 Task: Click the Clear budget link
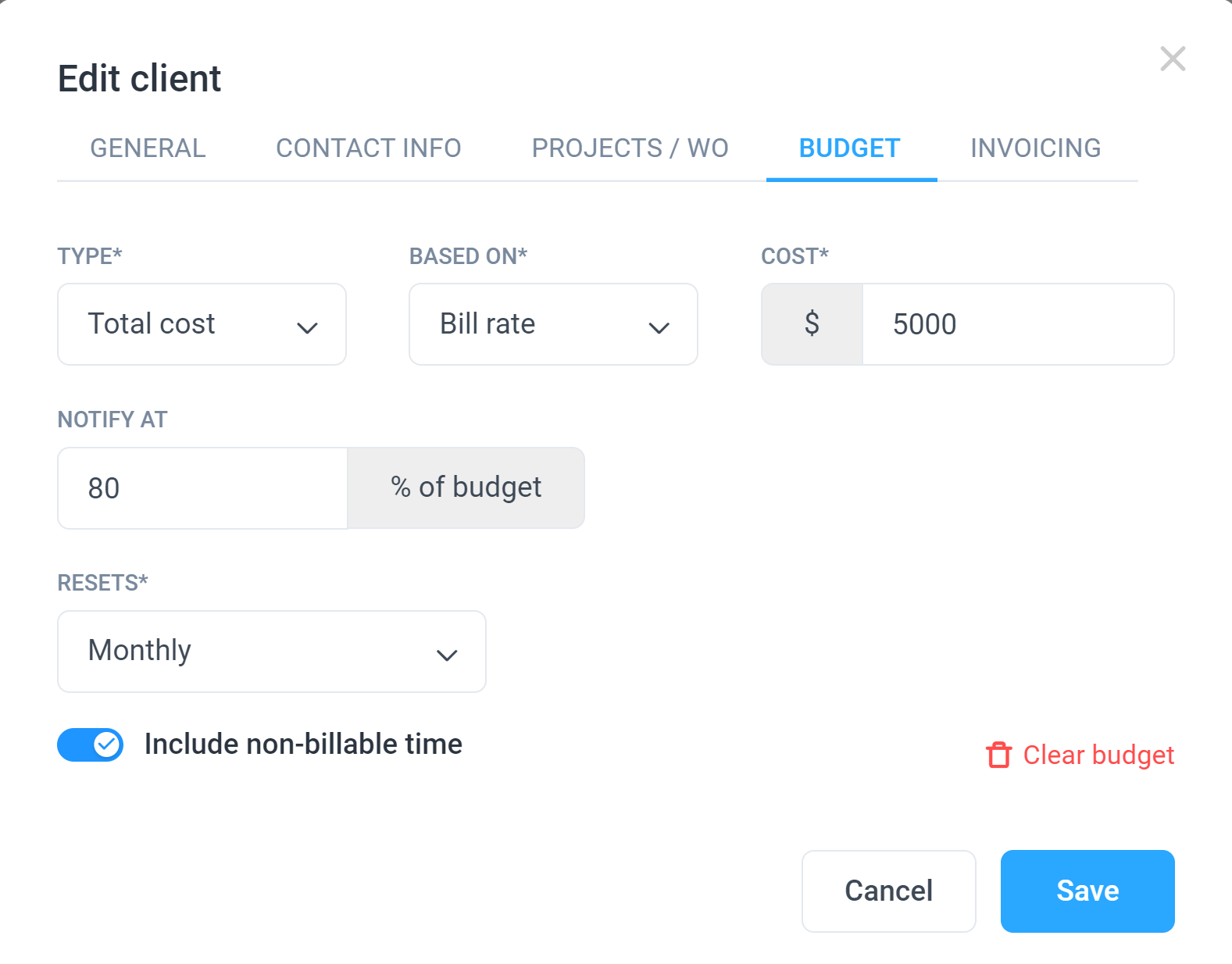[x=1080, y=755]
